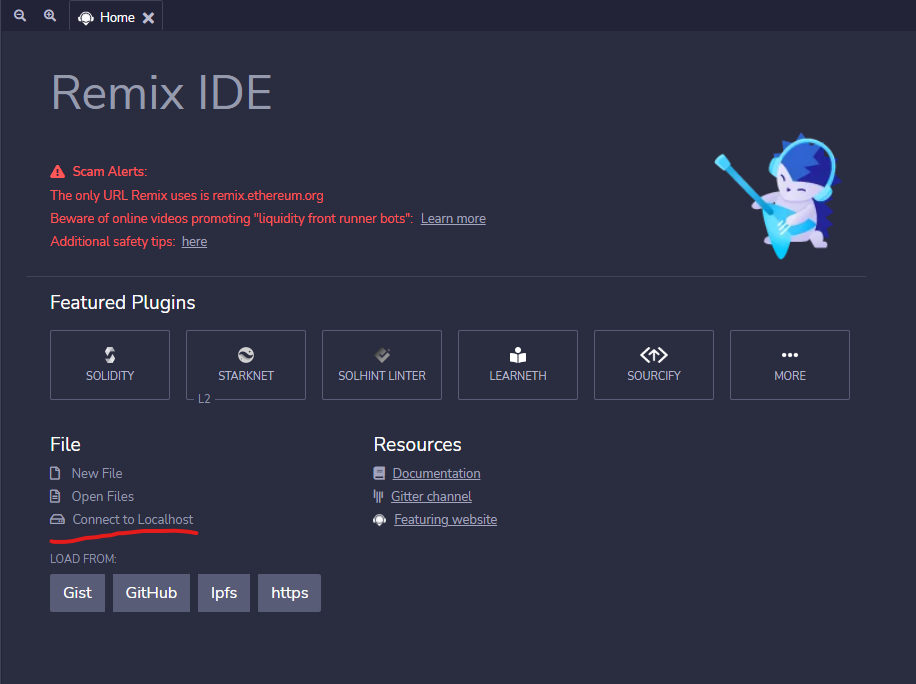
Task: Activate the Solidity plugin
Action: [x=110, y=365]
